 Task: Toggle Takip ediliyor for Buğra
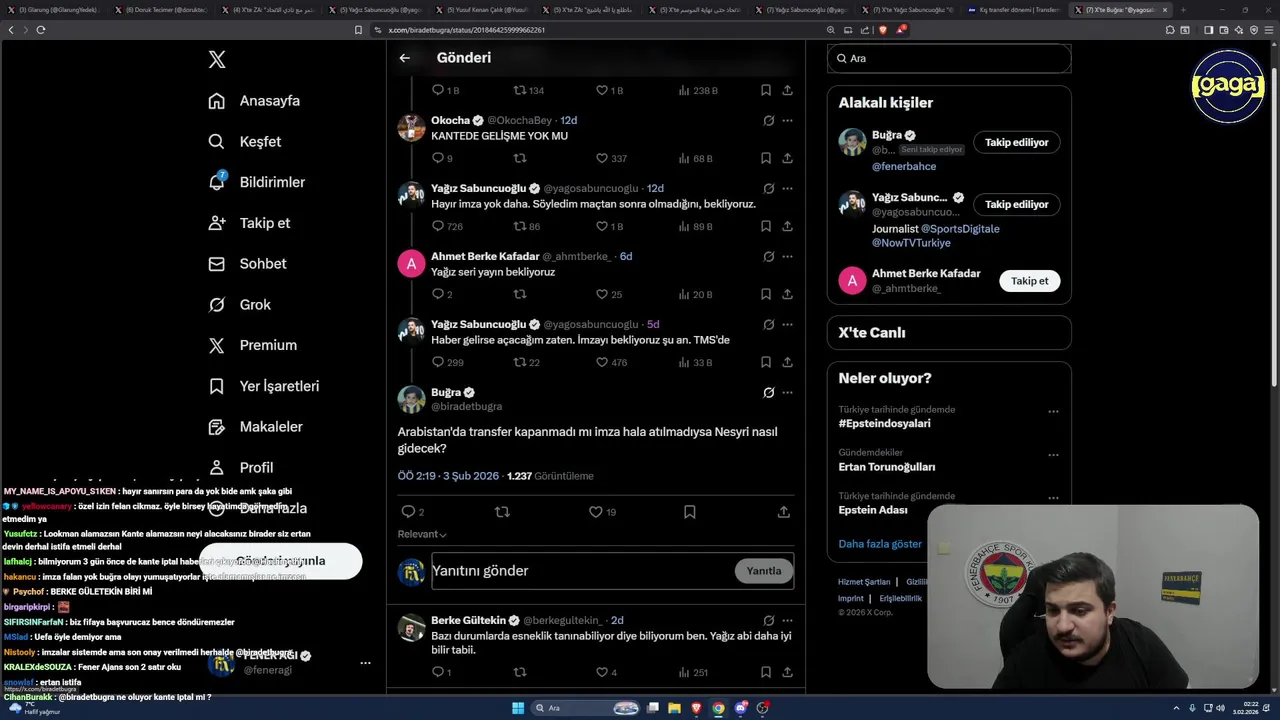point(1016,142)
